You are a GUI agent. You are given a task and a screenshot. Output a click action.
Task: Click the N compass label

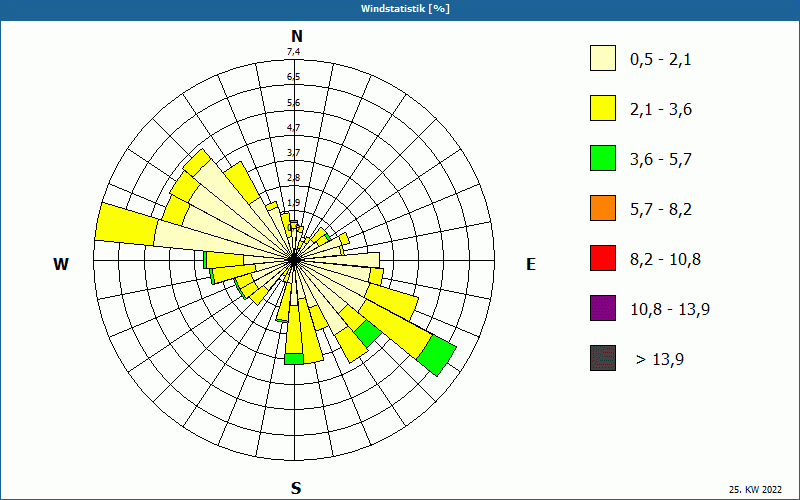[x=297, y=36]
